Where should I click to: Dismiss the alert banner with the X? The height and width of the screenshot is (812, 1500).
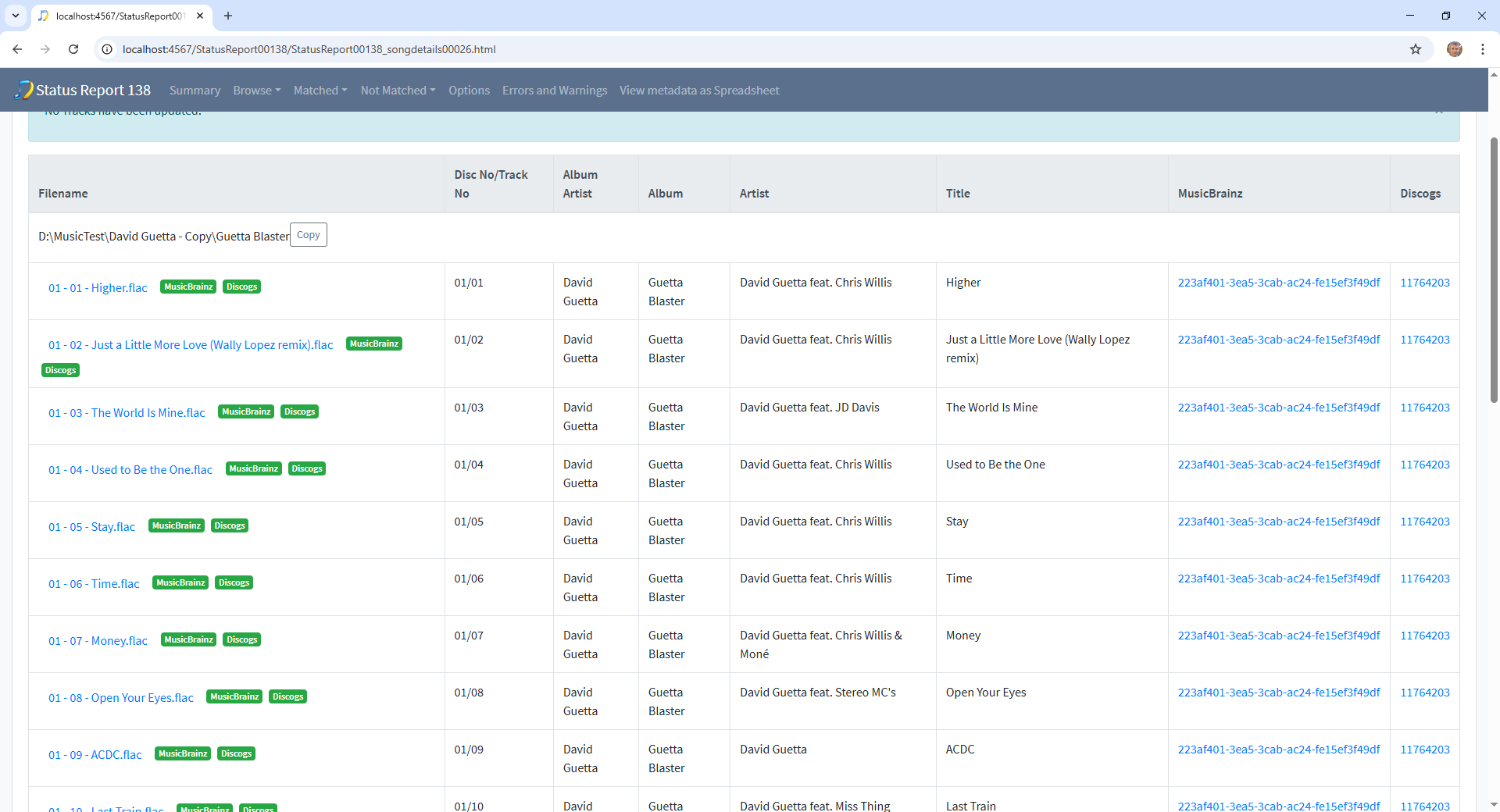click(x=1438, y=112)
